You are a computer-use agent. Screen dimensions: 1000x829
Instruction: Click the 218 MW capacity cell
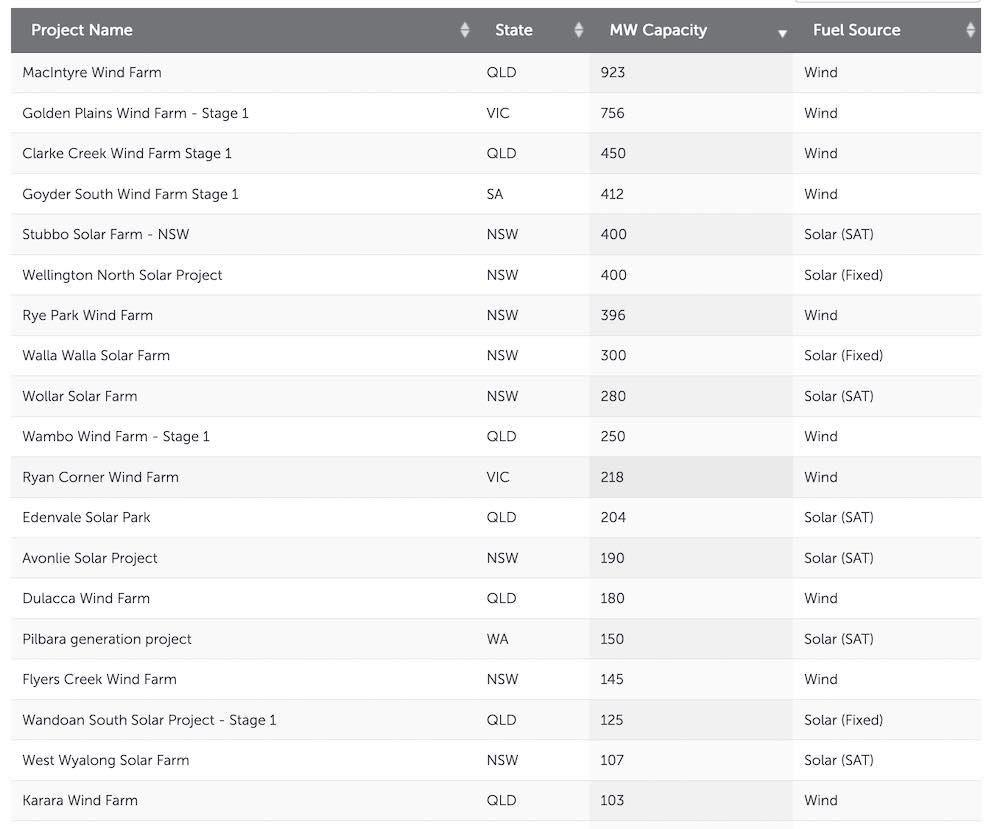691,478
